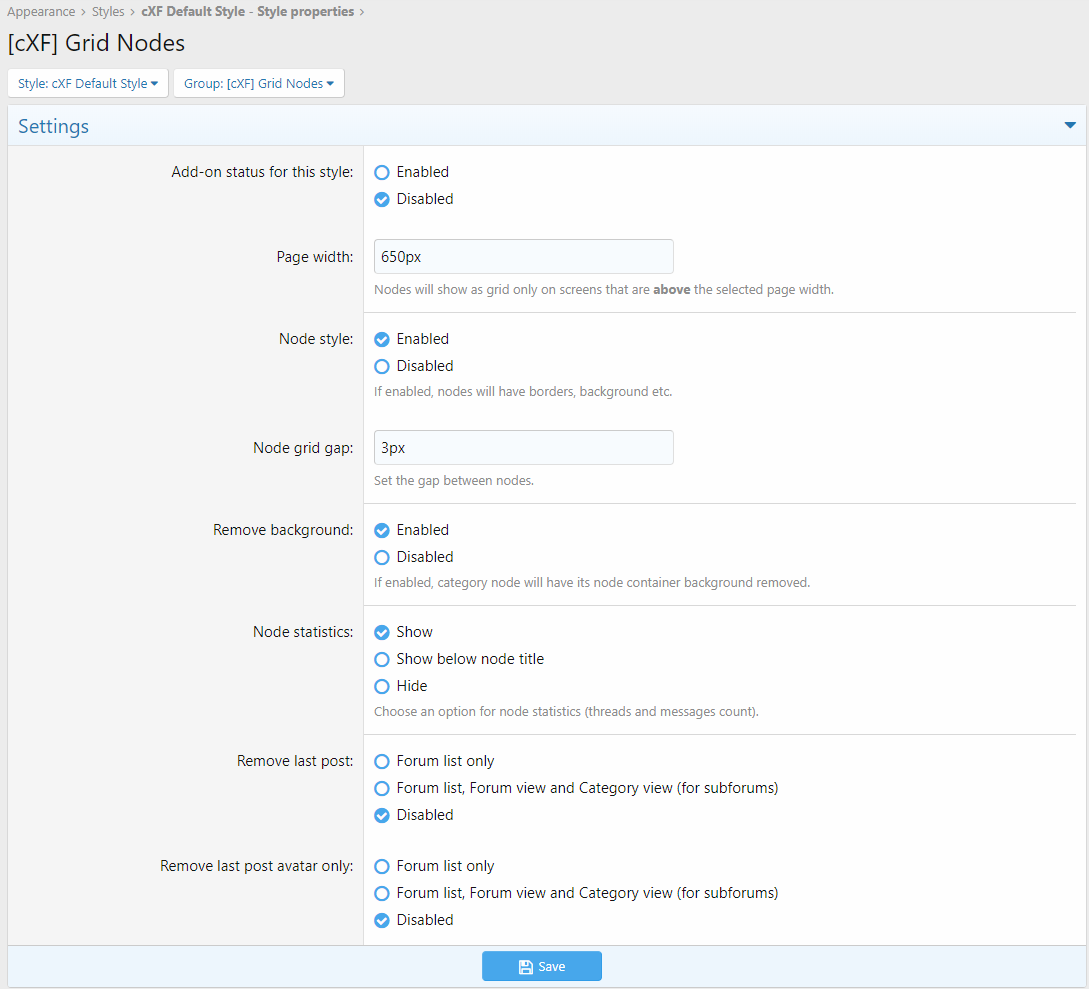
Task: Select Disabled for Node style
Action: [382, 366]
